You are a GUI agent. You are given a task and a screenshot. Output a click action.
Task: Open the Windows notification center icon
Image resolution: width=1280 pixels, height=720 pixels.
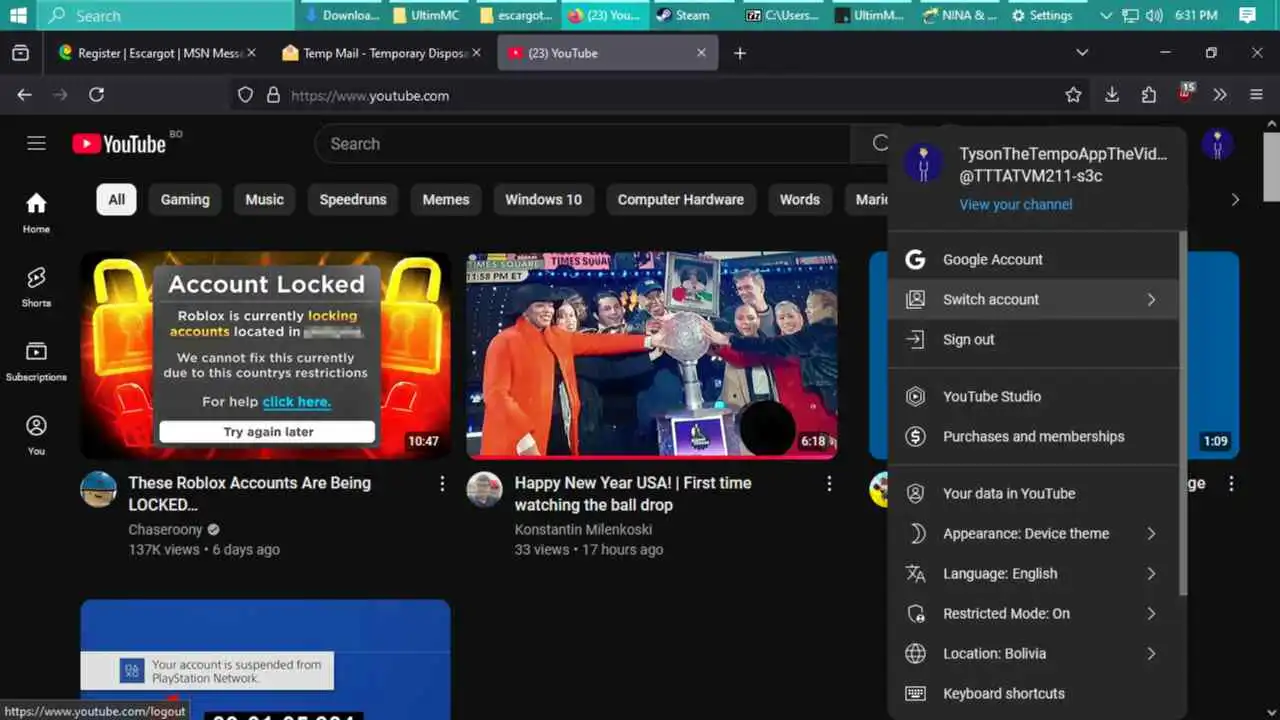pyautogui.click(x=1247, y=15)
